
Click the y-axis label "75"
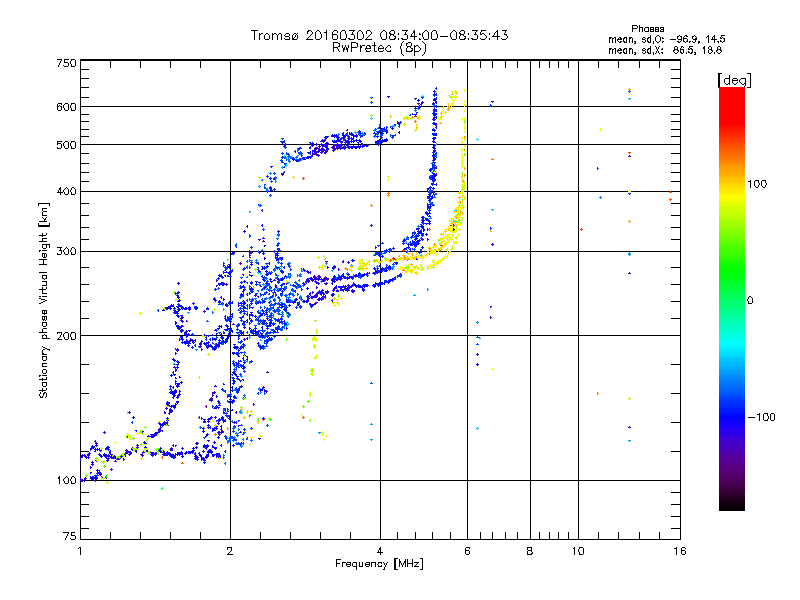70,536
